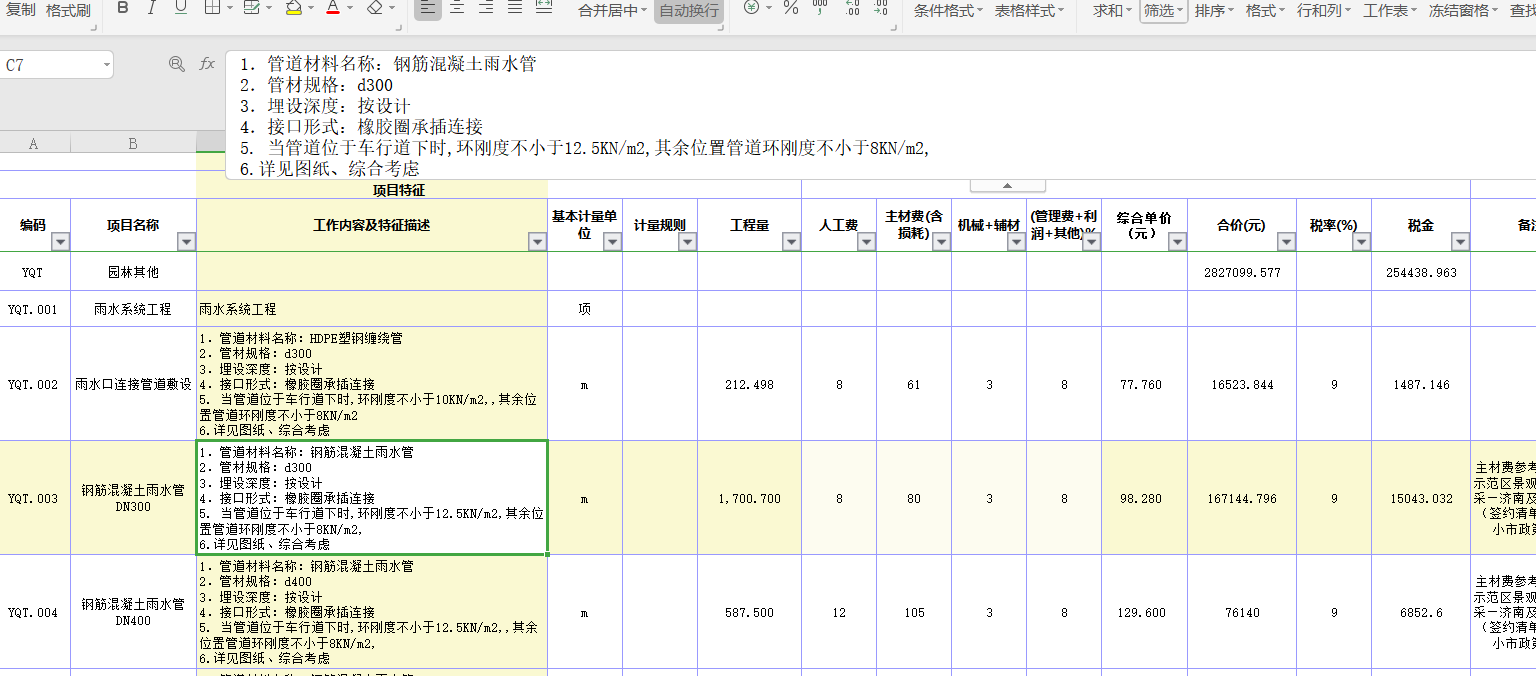Toggle underline formatting
The width and height of the screenshot is (1536, 676).
pyautogui.click(x=181, y=8)
